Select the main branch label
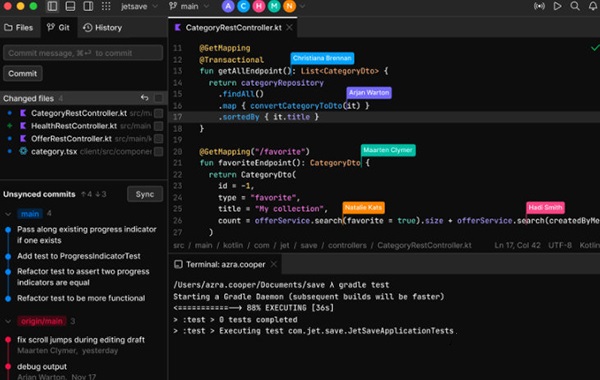 click(x=30, y=214)
